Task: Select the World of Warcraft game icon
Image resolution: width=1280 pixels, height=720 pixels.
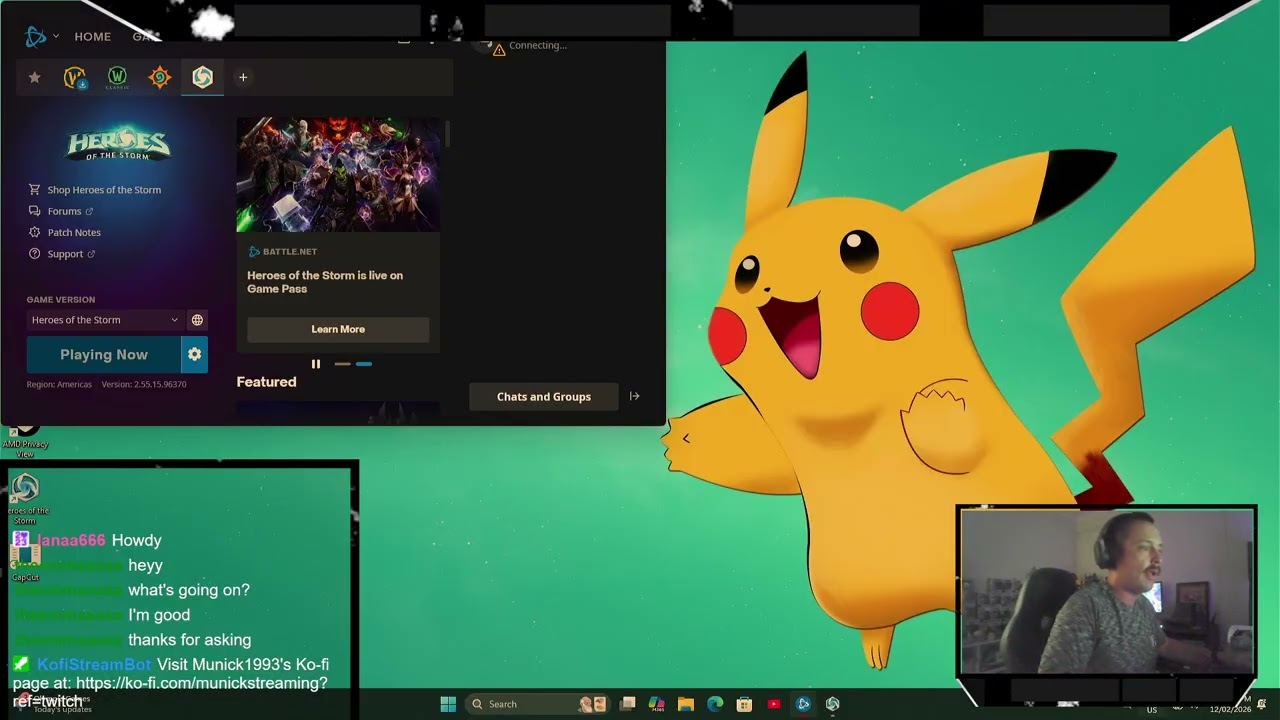Action: tap(75, 77)
